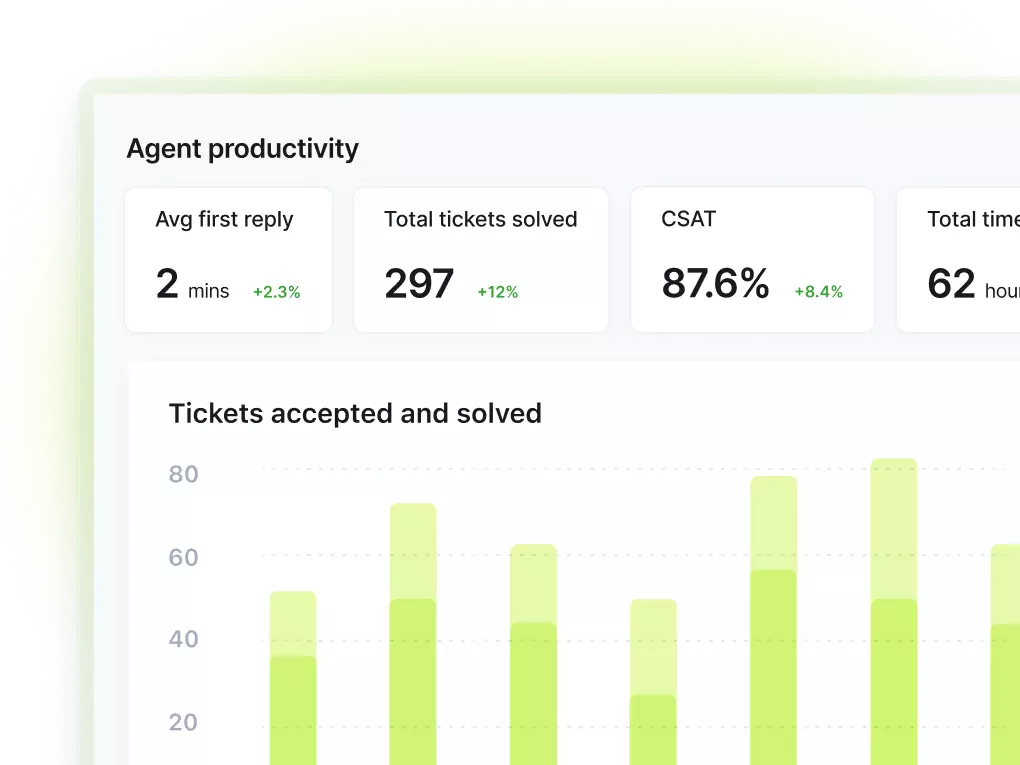Click the +2.3% change indicator
Screen dimensions: 1020x765
click(x=276, y=292)
